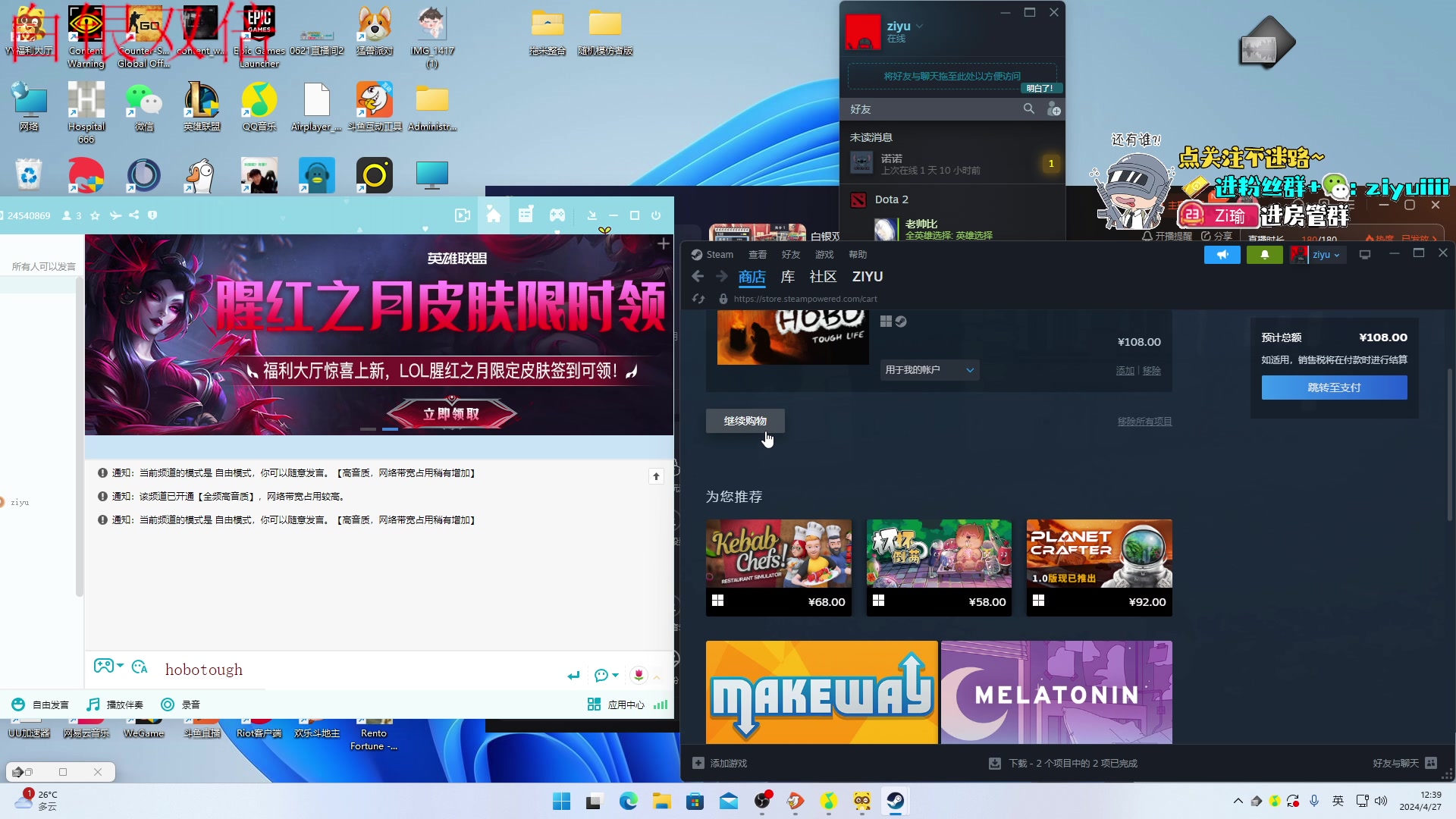1456x819 pixels.
Task: Click Steam icon in Windows taskbar
Action: coord(895,801)
